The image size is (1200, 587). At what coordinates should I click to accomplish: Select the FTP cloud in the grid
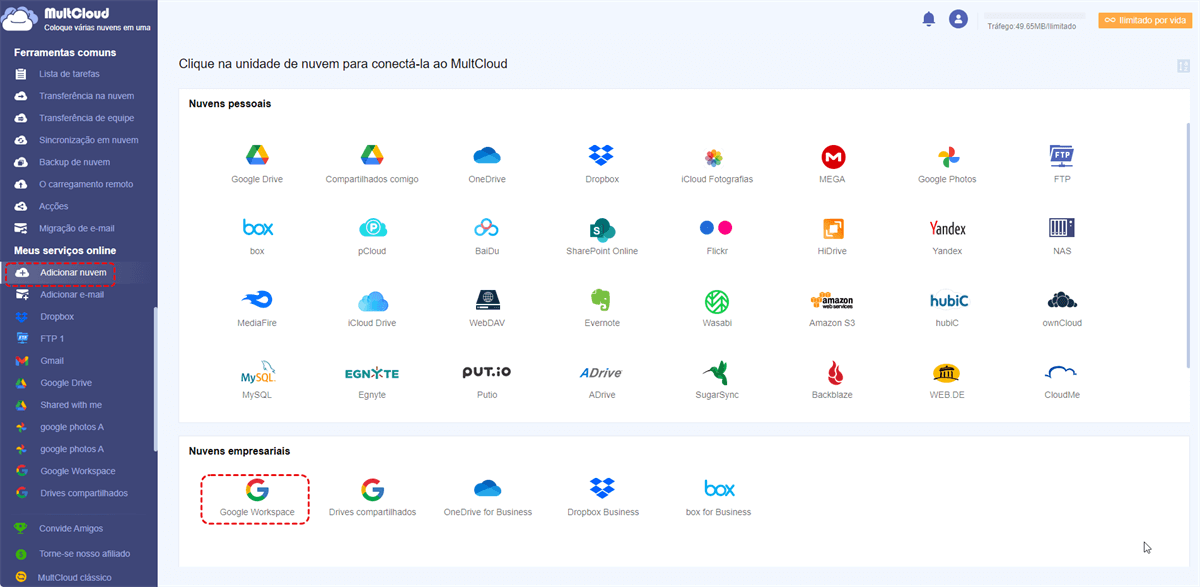(1062, 156)
